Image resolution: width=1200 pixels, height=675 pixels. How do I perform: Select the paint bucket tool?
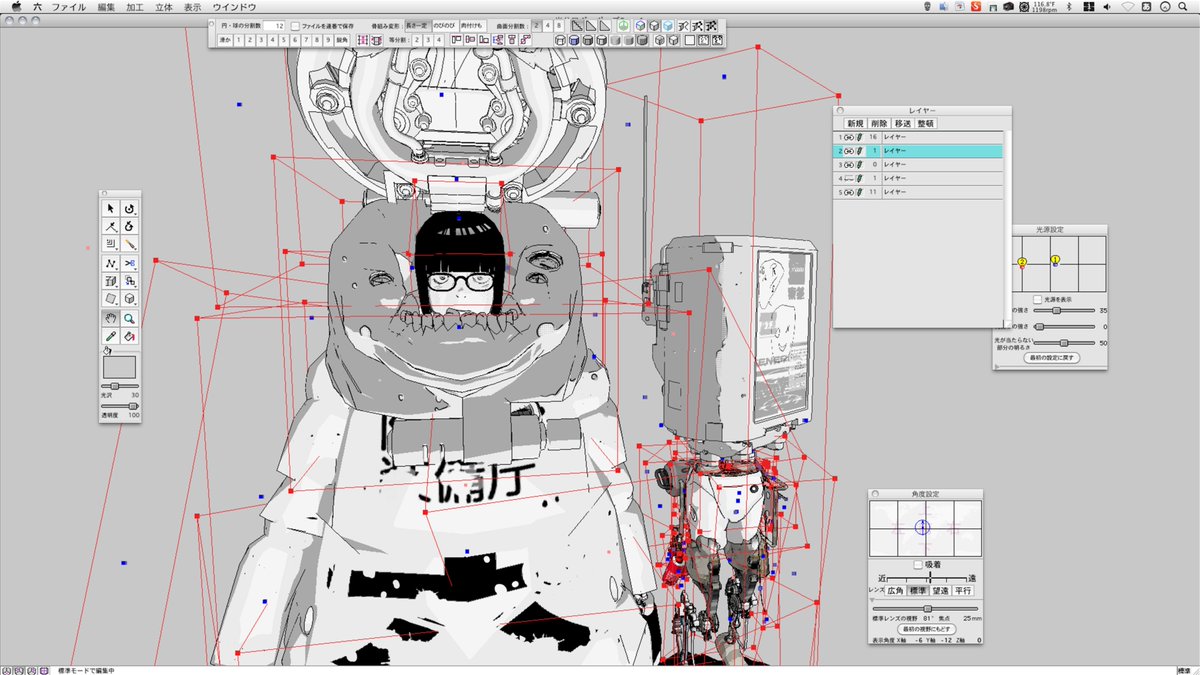pyautogui.click(x=129, y=335)
